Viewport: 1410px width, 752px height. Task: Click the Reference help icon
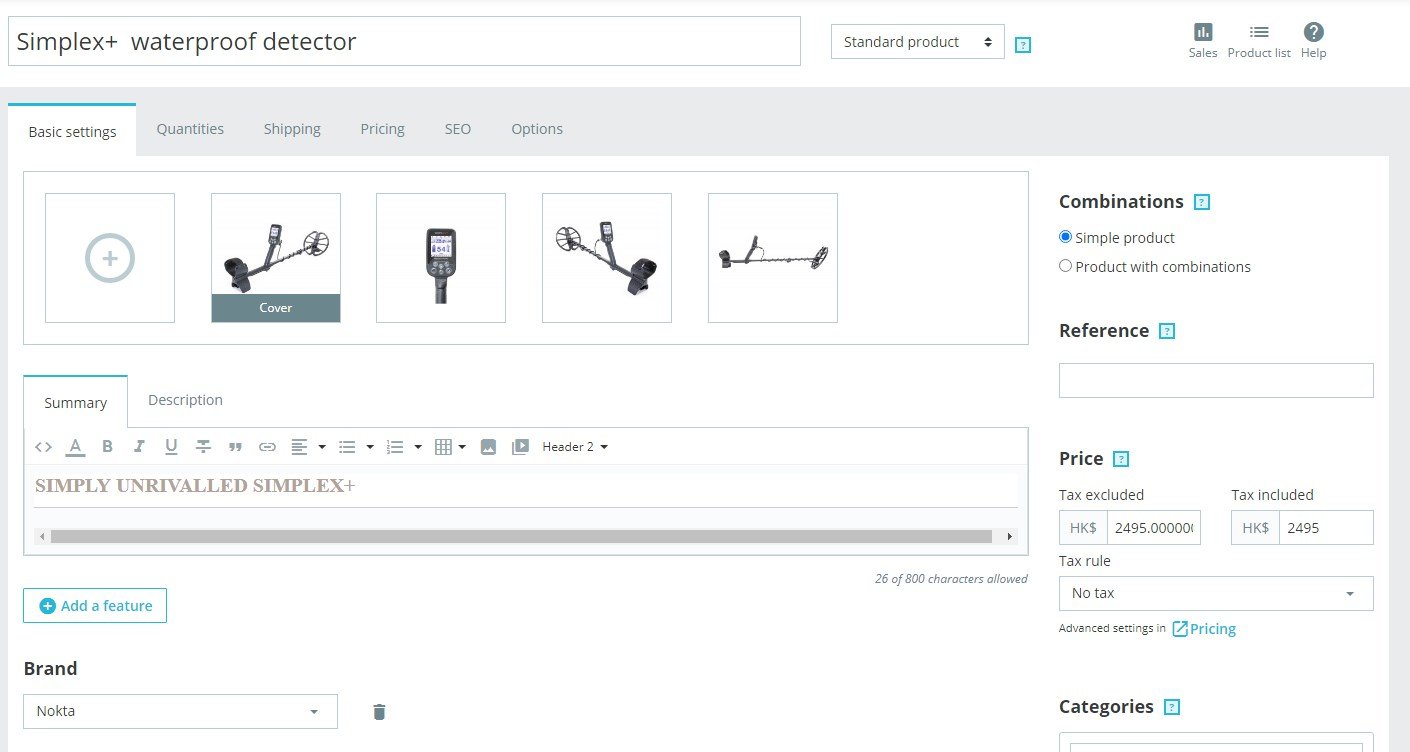coord(1167,331)
